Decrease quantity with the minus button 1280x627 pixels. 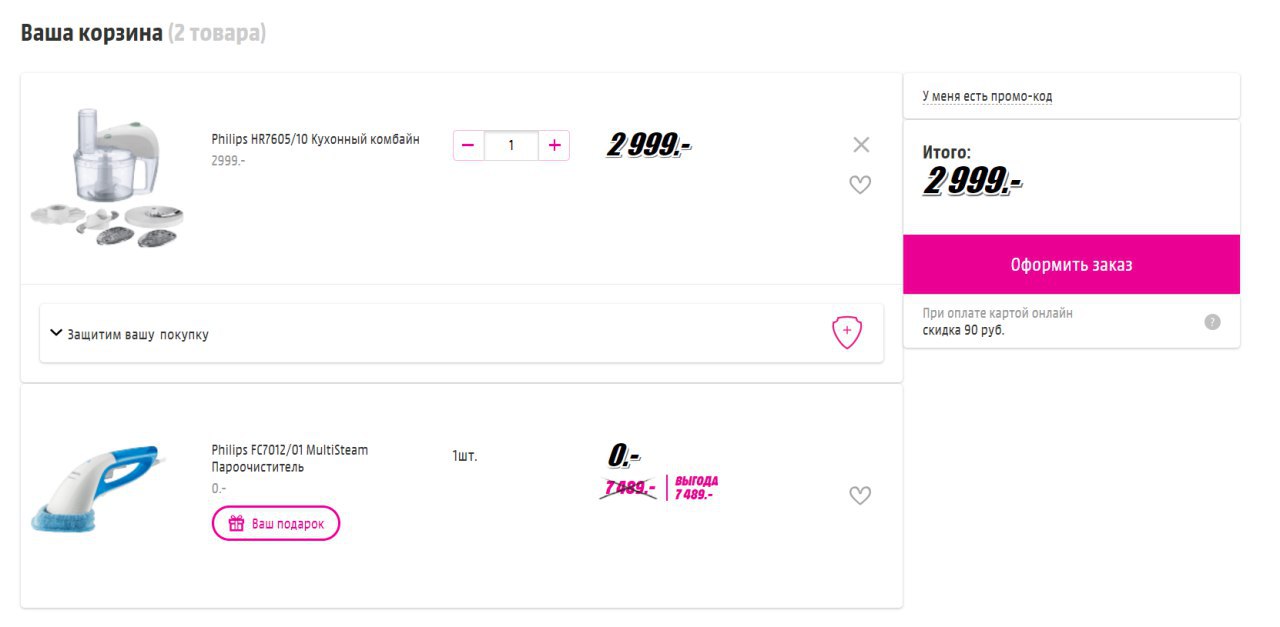pyautogui.click(x=468, y=145)
